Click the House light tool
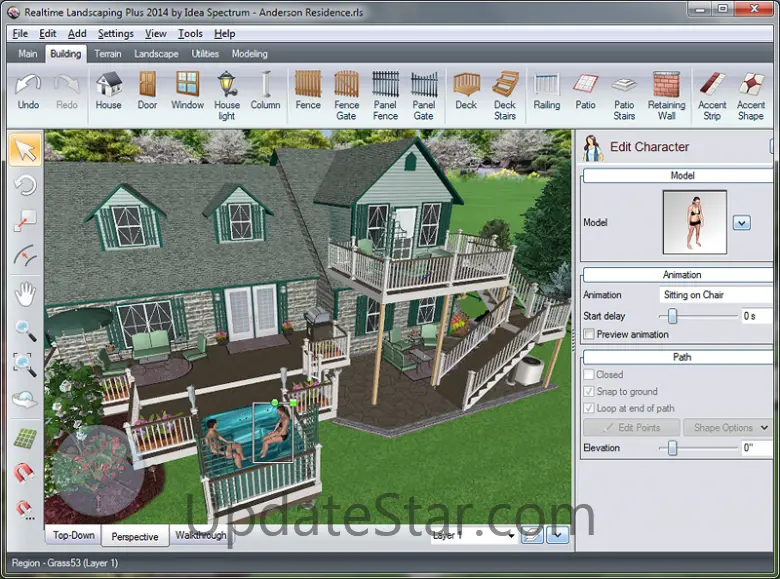780x579 pixels. pyautogui.click(x=227, y=95)
